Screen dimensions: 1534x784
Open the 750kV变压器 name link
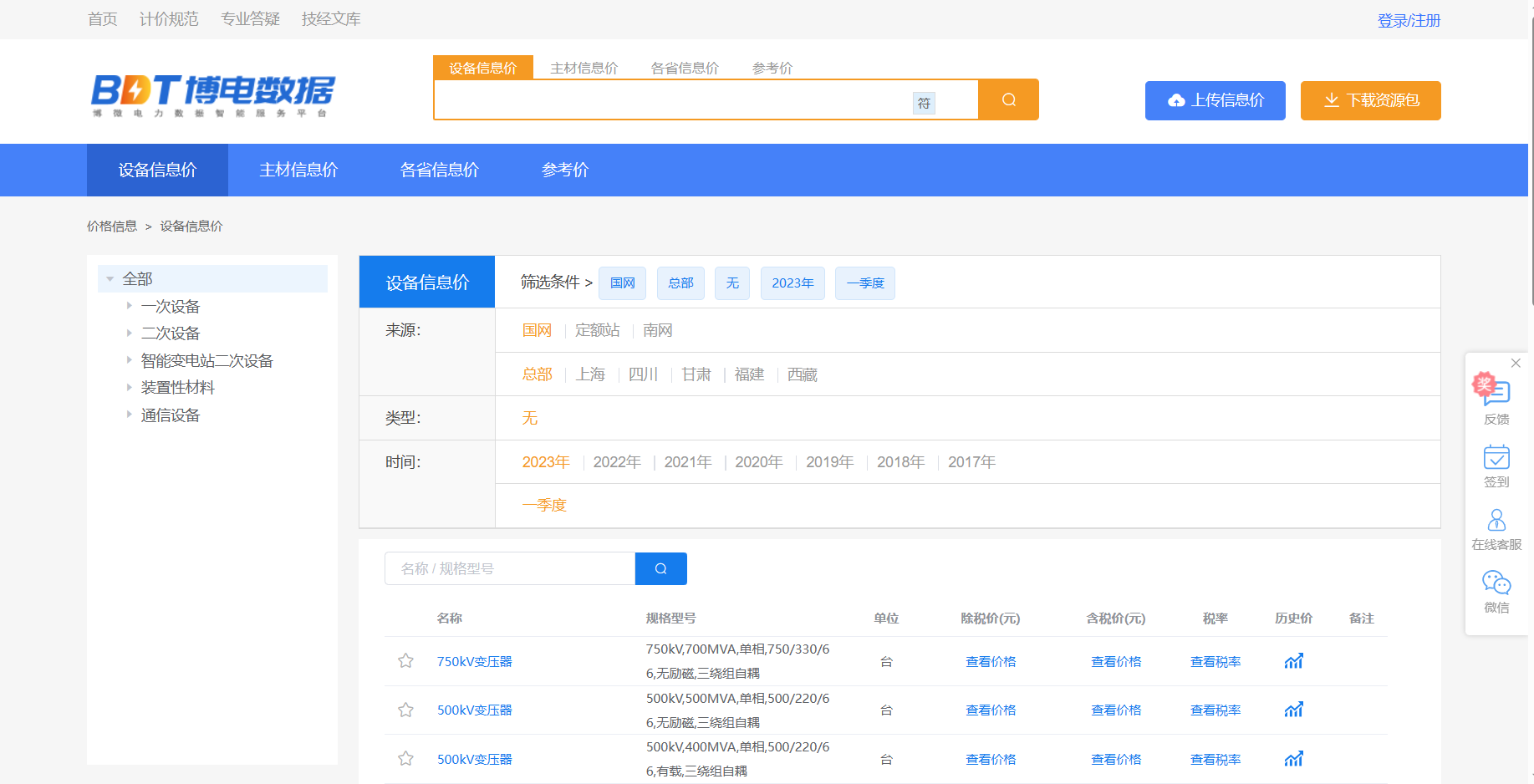475,661
